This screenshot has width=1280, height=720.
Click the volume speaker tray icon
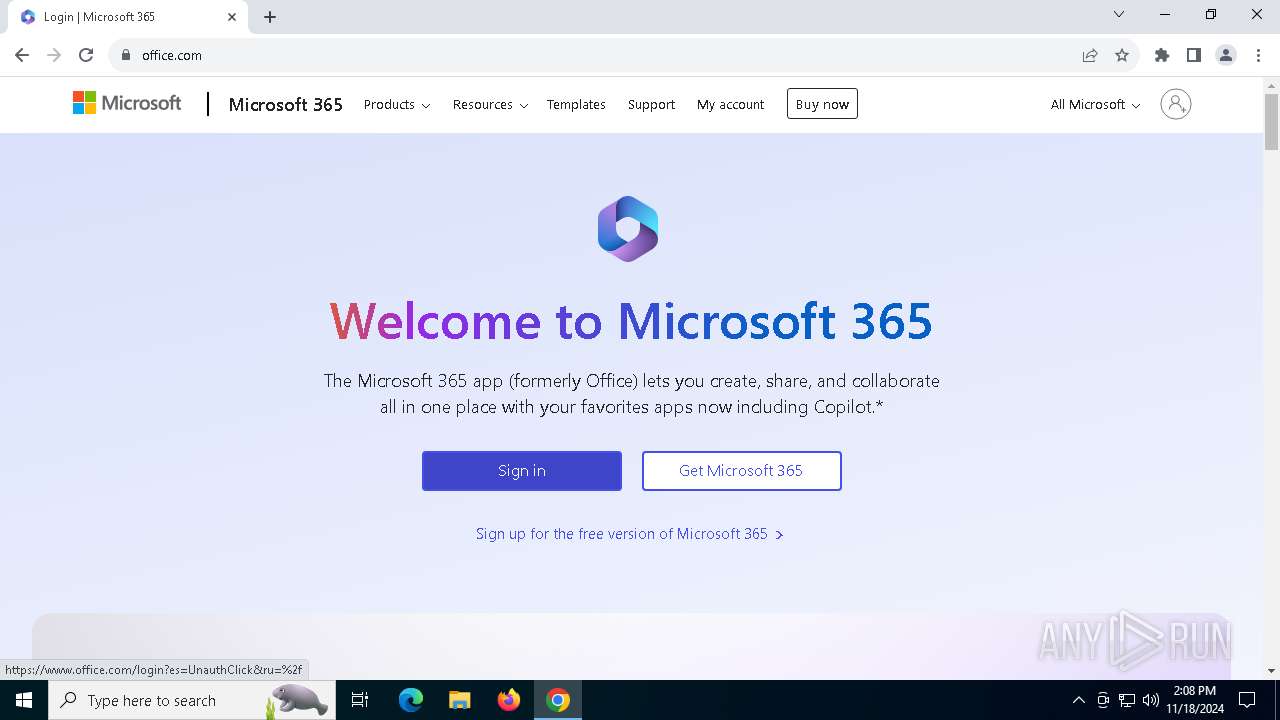(x=1151, y=700)
